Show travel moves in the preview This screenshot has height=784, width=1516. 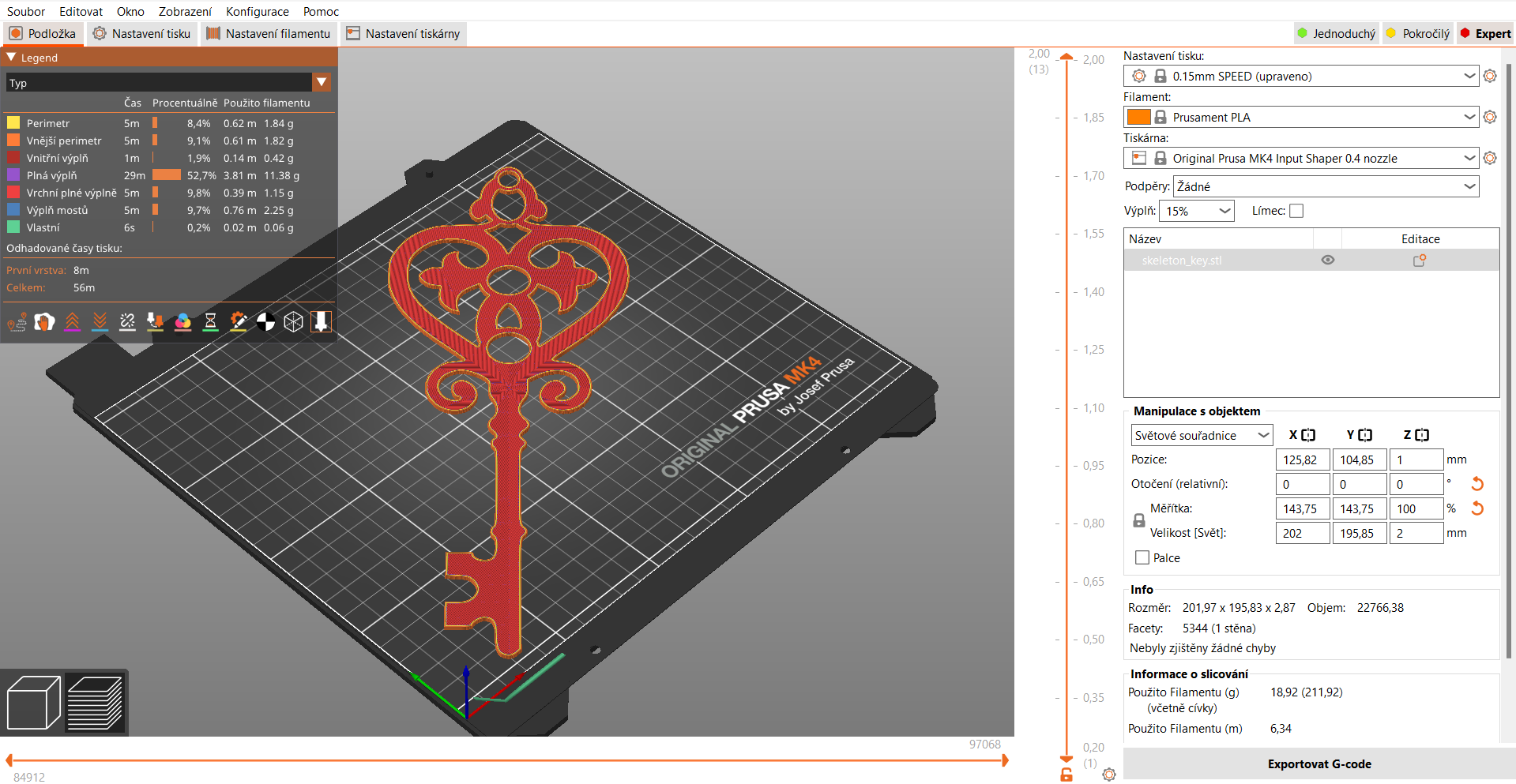pos(17,321)
